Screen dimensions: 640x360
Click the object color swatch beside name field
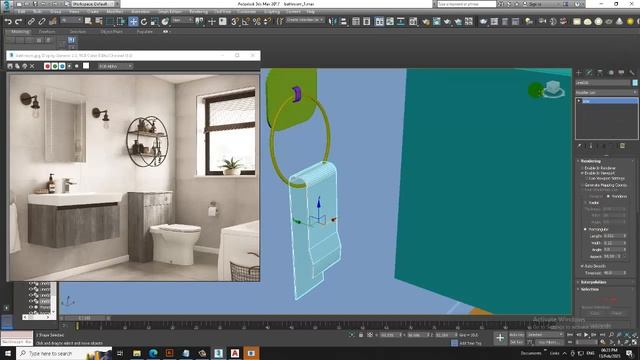(635, 83)
